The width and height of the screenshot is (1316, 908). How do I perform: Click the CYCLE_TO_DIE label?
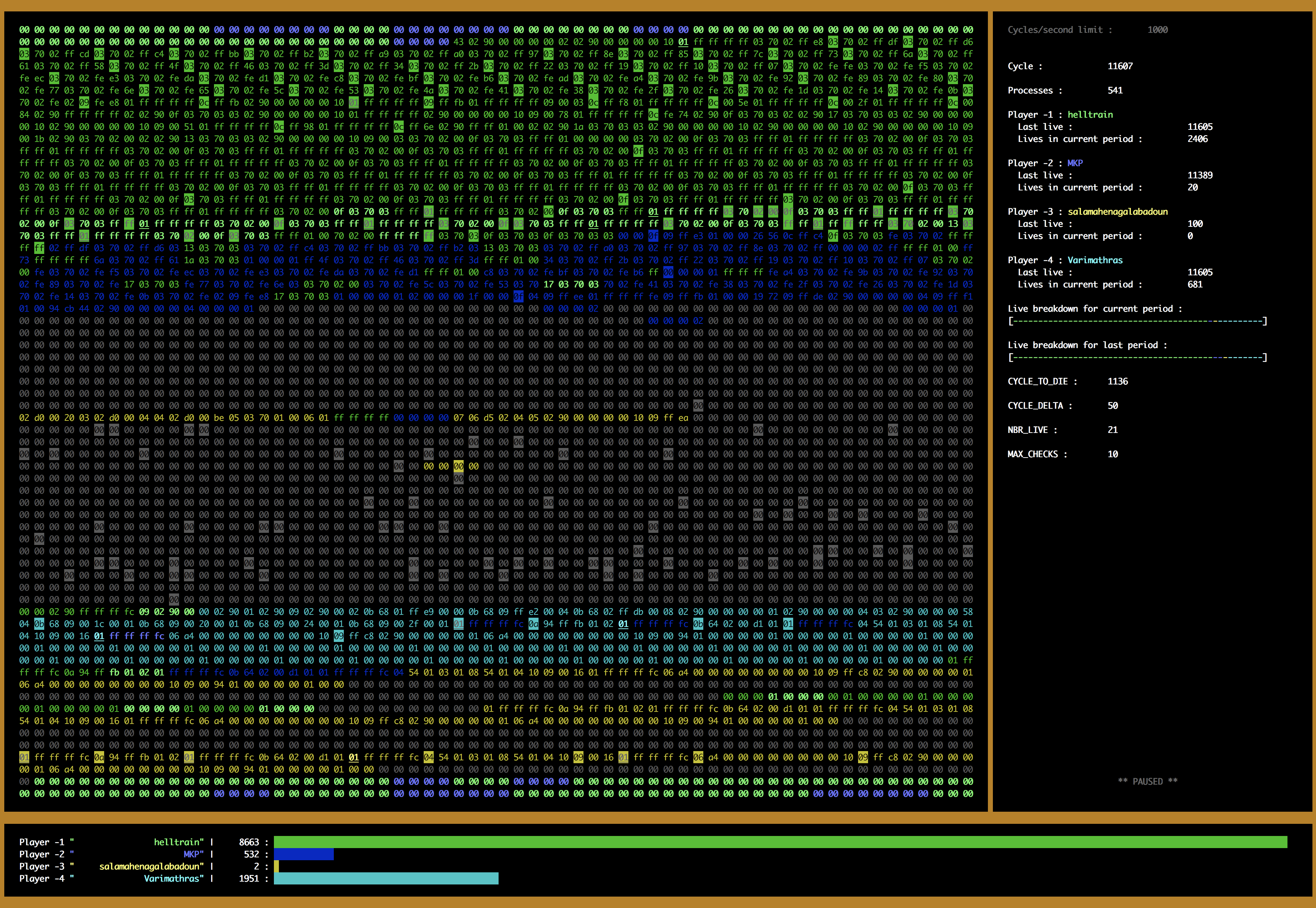[x=1042, y=382]
